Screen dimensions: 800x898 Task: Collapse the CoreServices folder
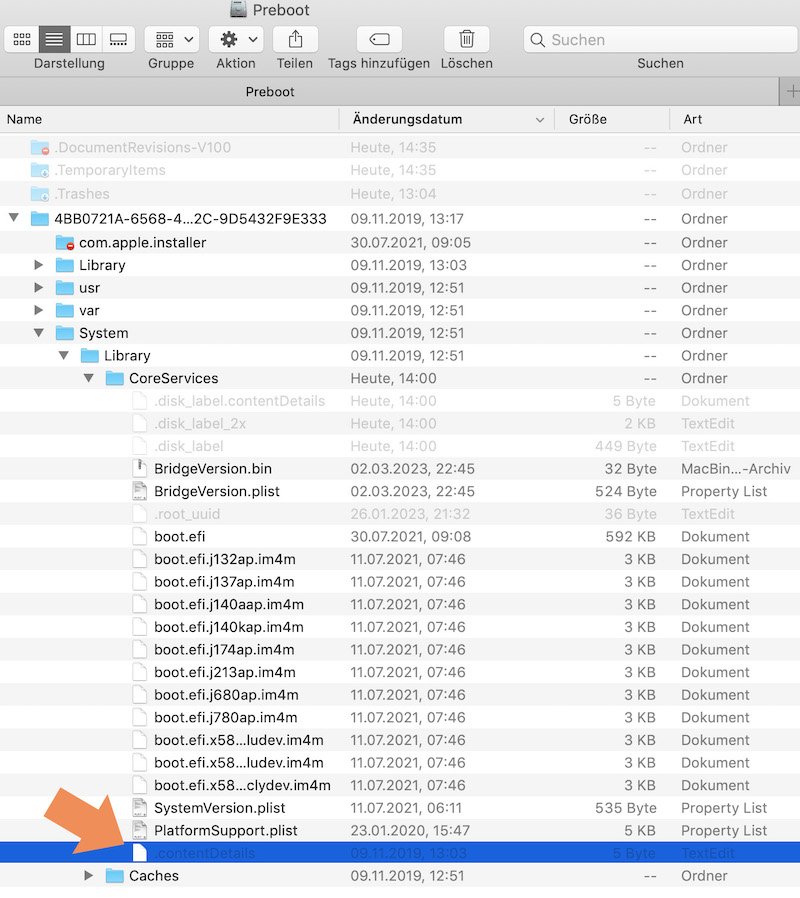pyautogui.click(x=89, y=377)
